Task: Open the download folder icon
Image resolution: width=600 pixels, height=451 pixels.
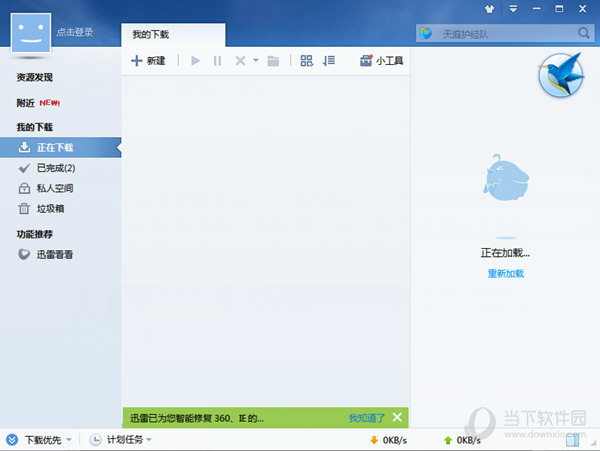Action: (273, 61)
